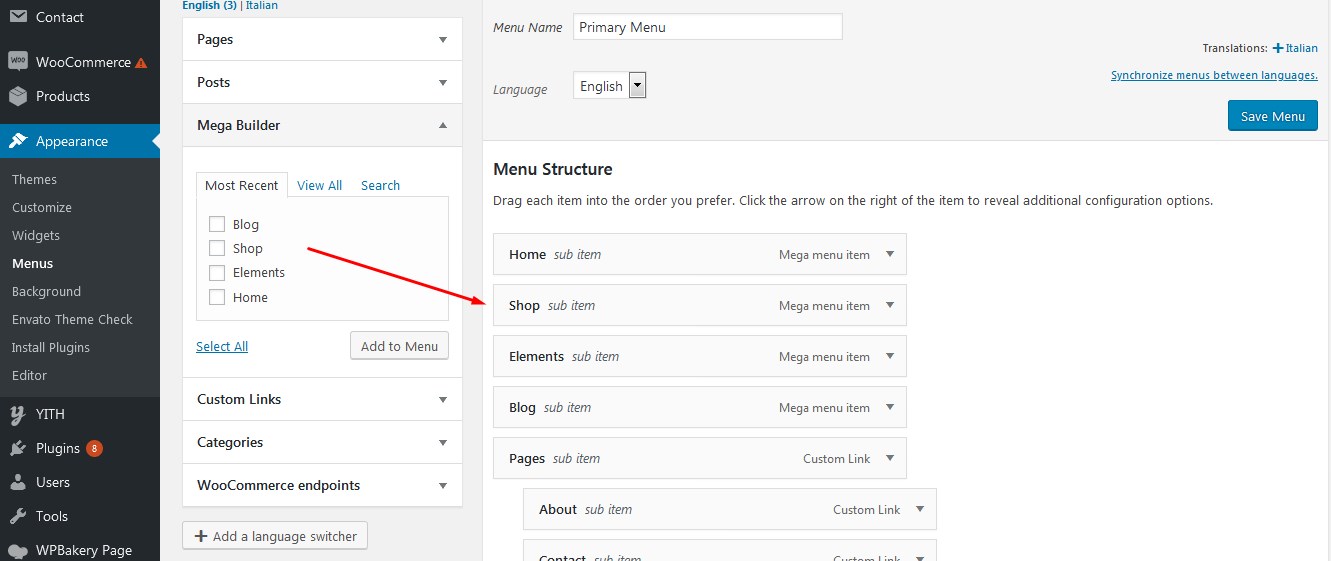Expand the Shop menu item arrow
Viewport: 1331px width, 561px height.
coord(890,305)
